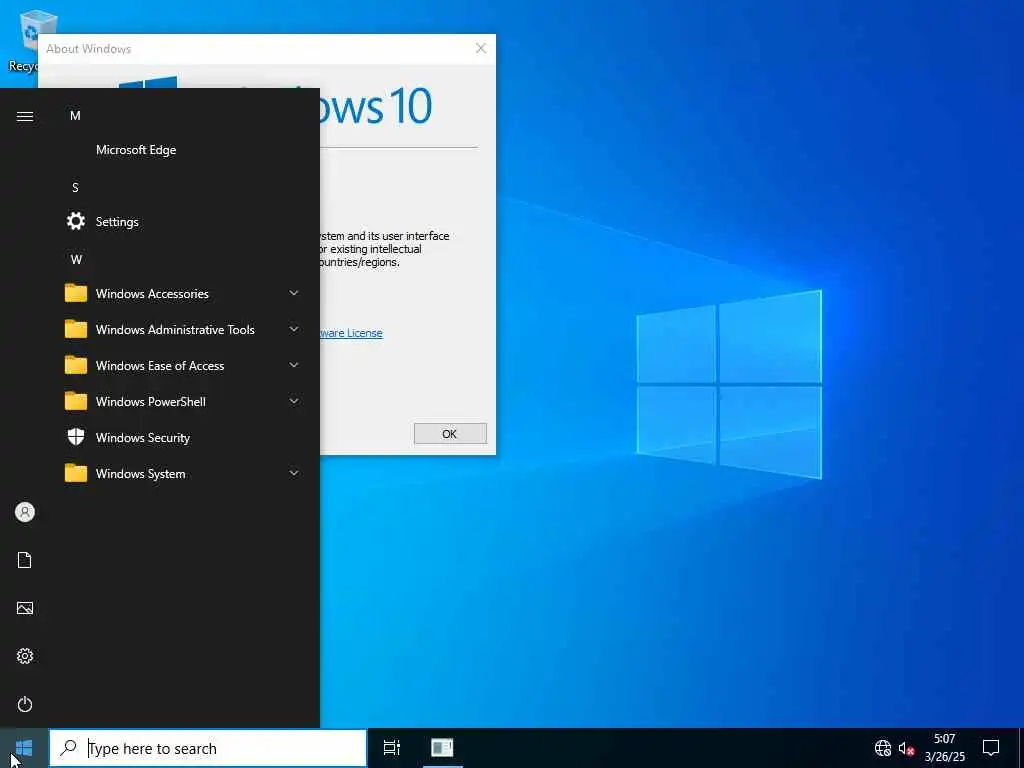This screenshot has height=768, width=1024.
Task: Click the muted speaker tray icon
Action: tap(906, 748)
